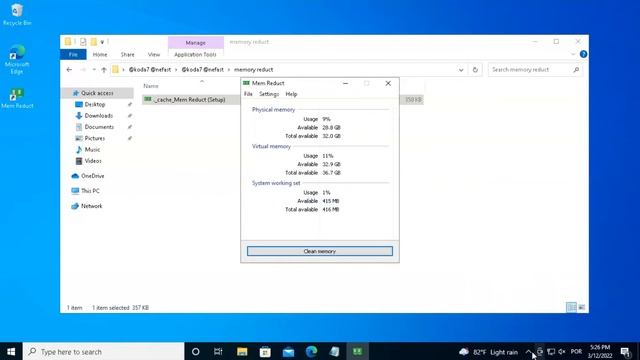
Task: Click the Mem Reduct taskbar button
Action: point(358,351)
